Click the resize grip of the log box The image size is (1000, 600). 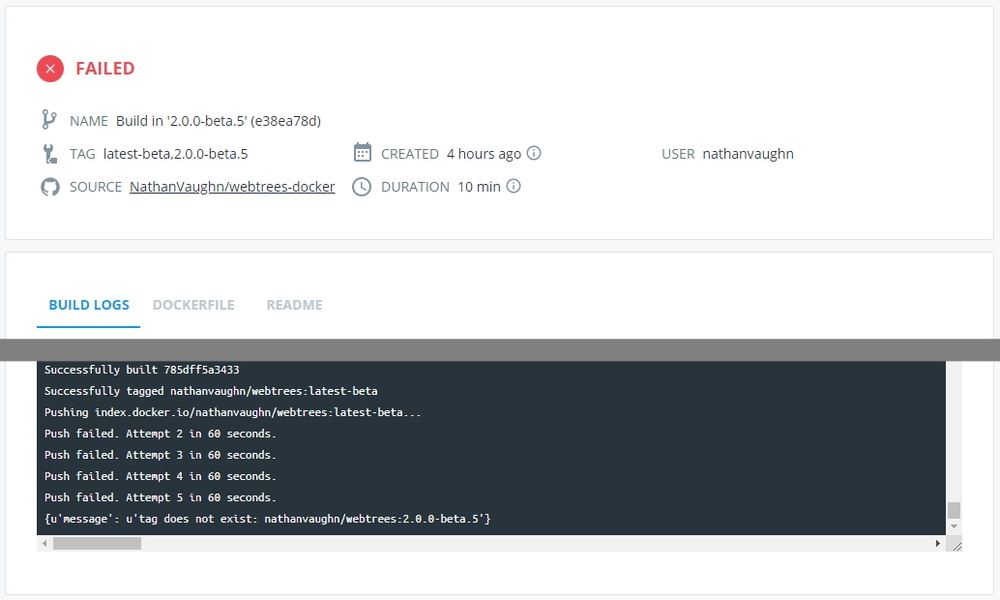click(956, 545)
